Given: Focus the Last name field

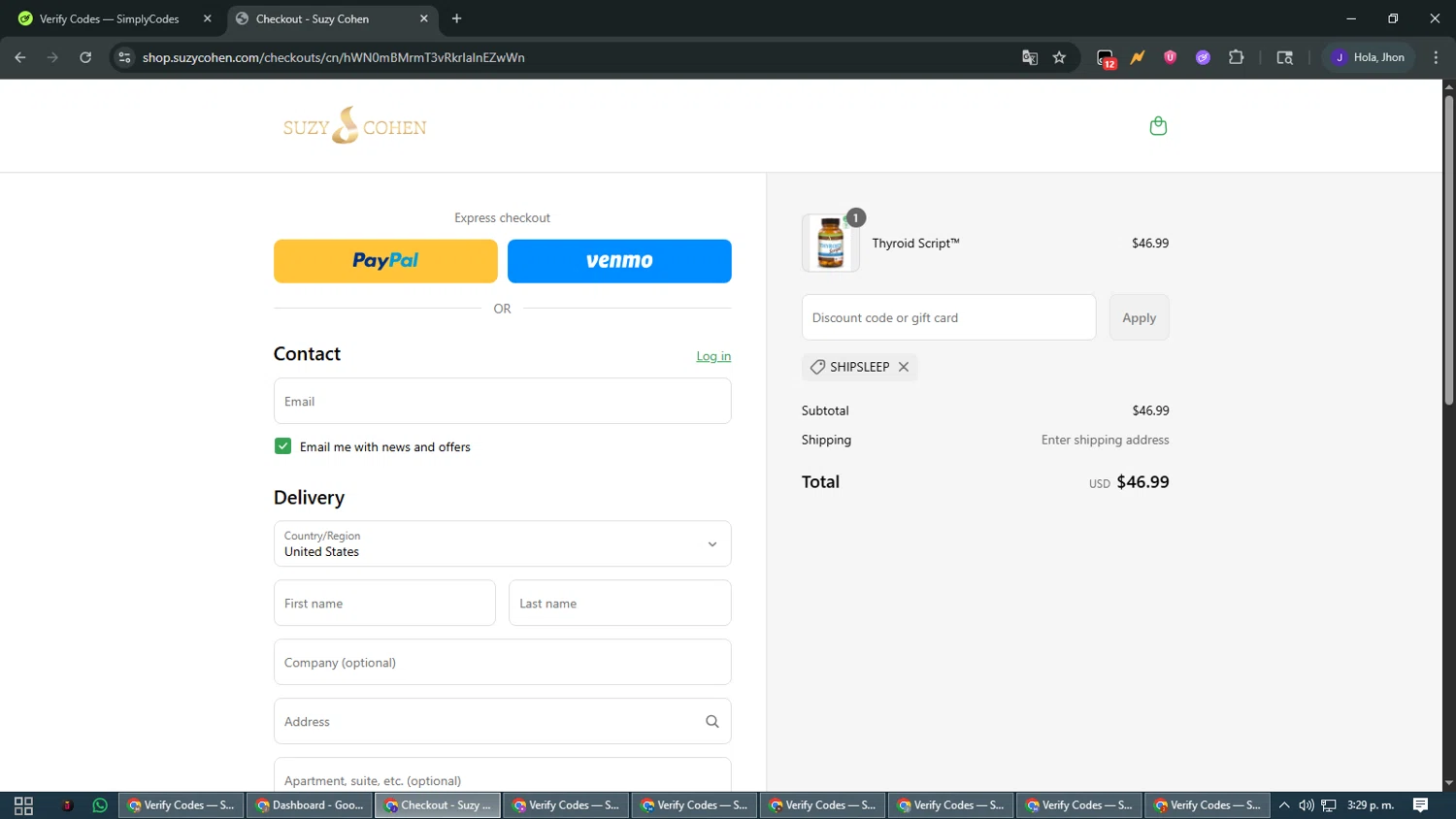Looking at the screenshot, I should pyautogui.click(x=619, y=603).
